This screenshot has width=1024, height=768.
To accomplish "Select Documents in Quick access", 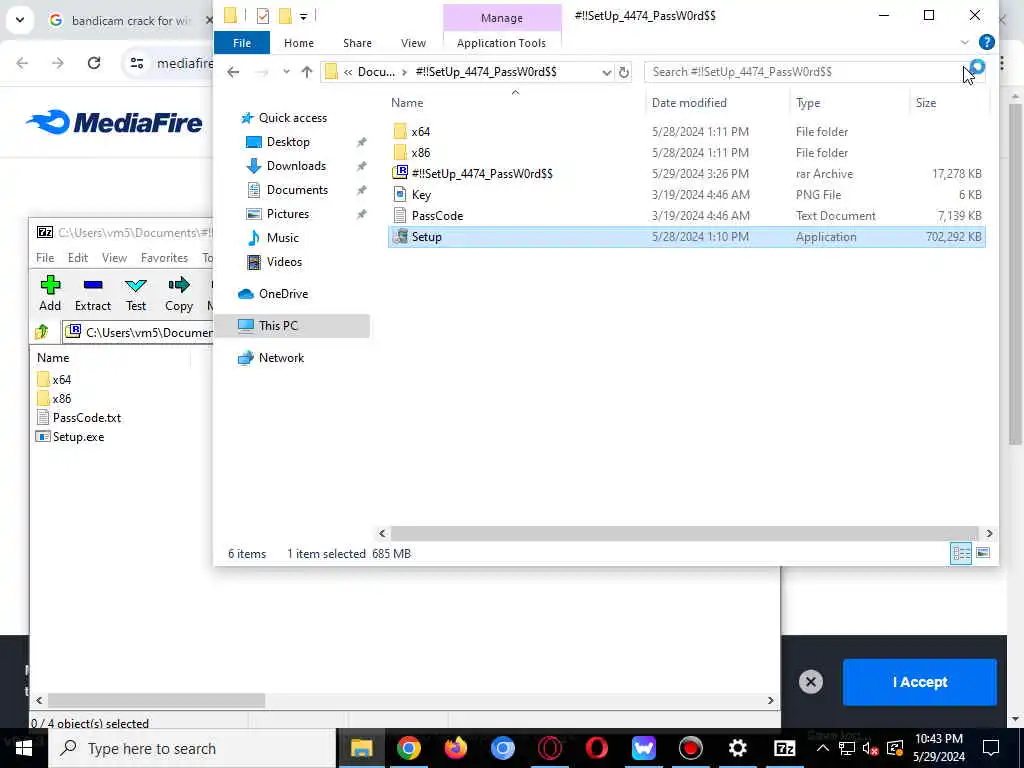I will 297,190.
